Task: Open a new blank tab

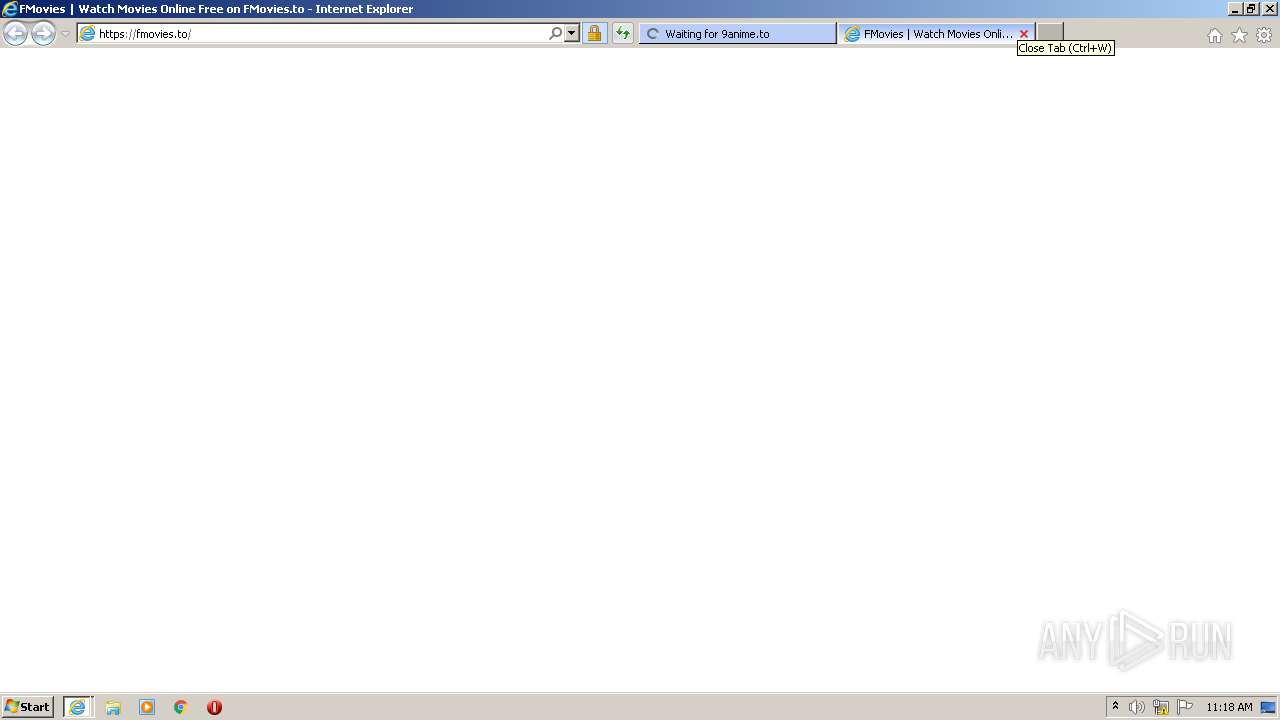Action: tap(1050, 33)
